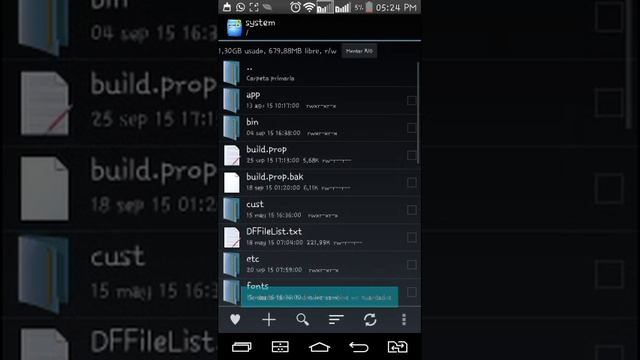Go up via the parent folder icon
The image size is (640, 360).
tap(231, 73)
